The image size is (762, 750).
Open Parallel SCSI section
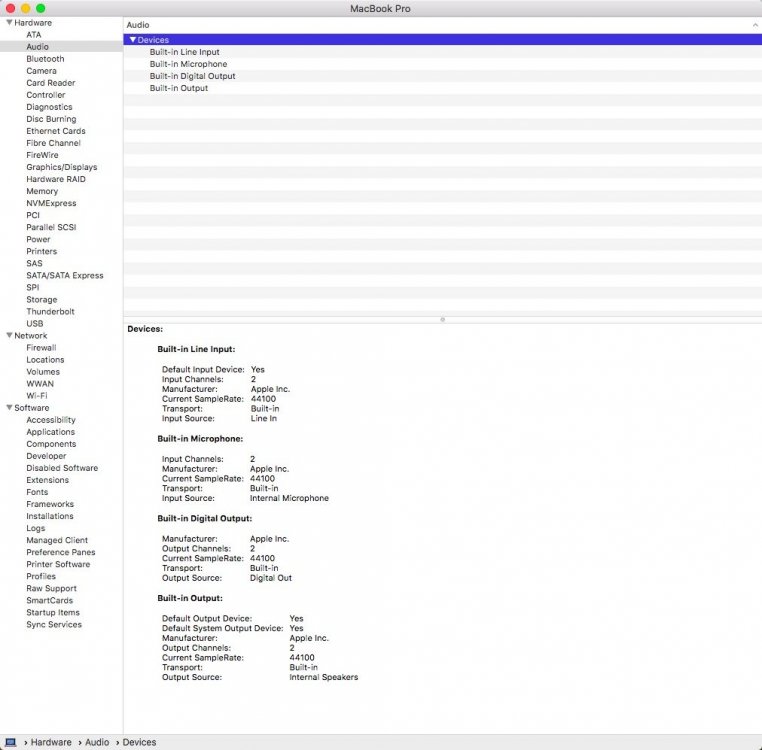tap(51, 227)
